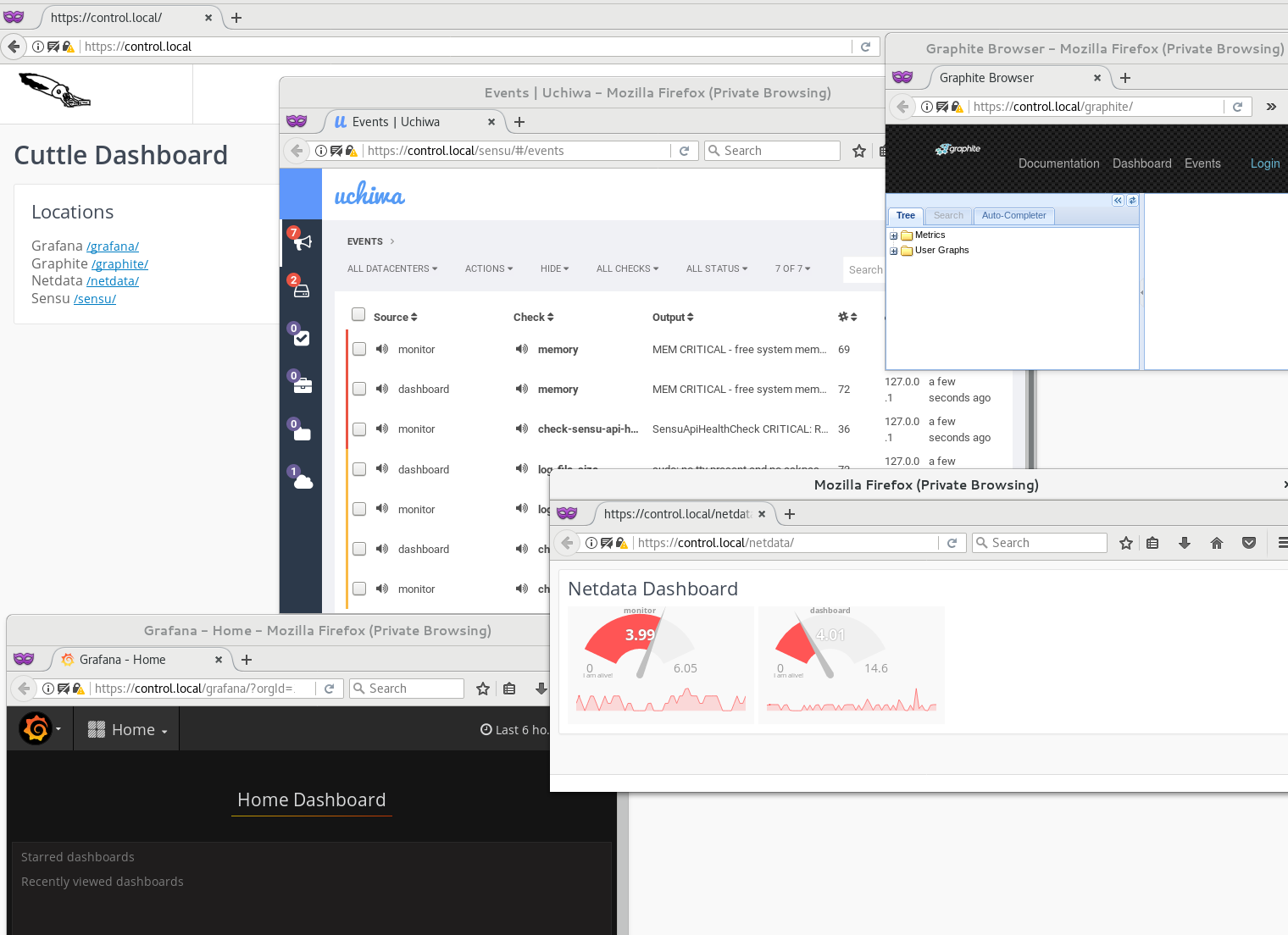Image resolution: width=1288 pixels, height=935 pixels.
Task: Click the uchiwa logo
Action: click(x=369, y=194)
